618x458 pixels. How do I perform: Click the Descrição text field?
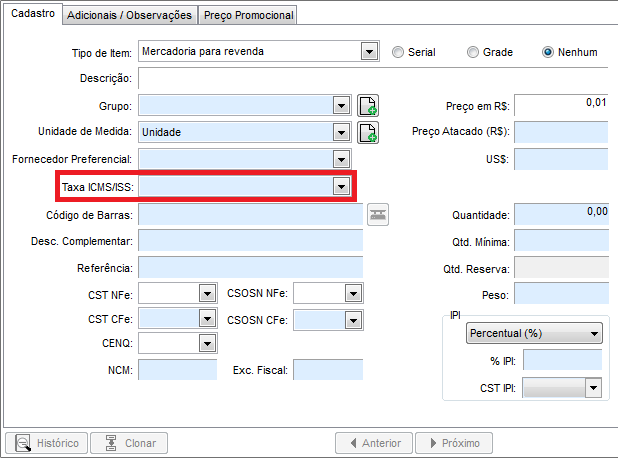[x=372, y=78]
